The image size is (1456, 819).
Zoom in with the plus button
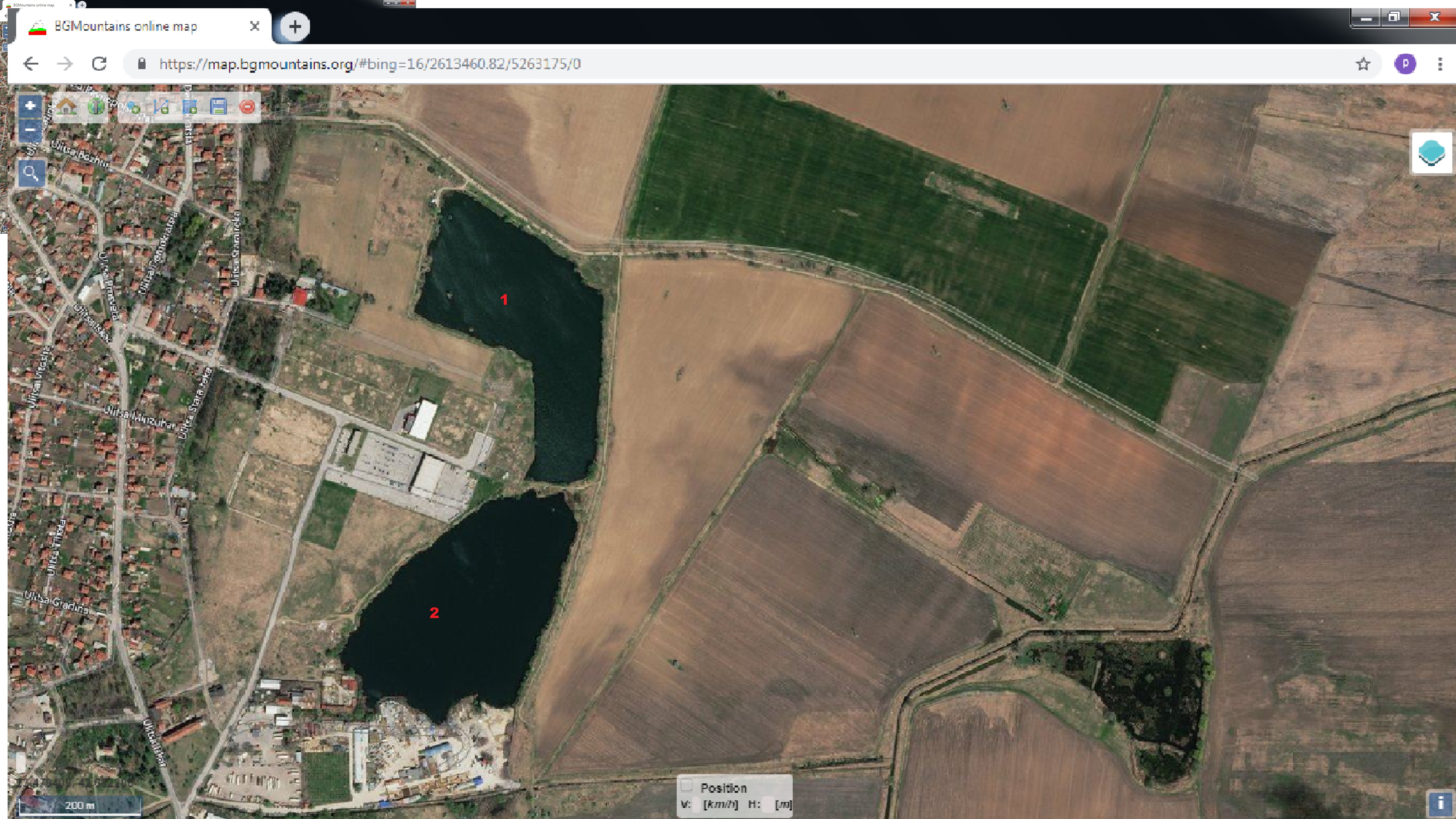(30, 106)
